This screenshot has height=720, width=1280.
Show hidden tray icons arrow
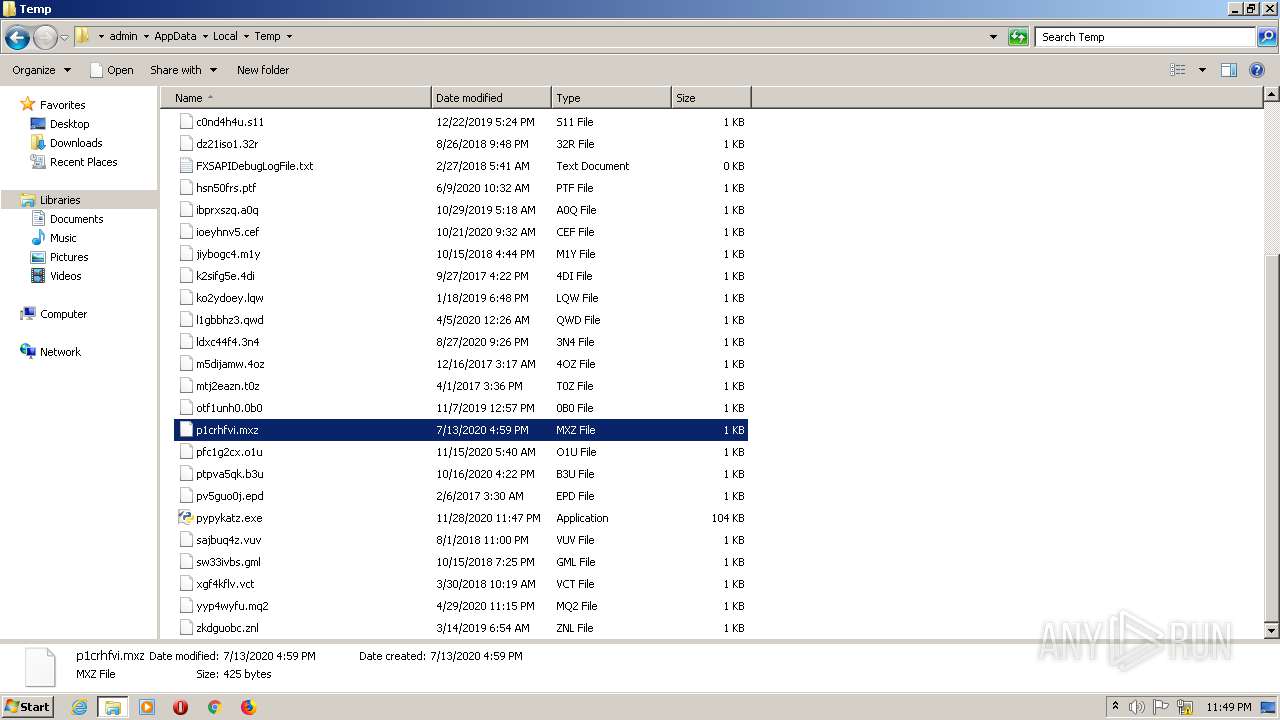pos(1115,707)
